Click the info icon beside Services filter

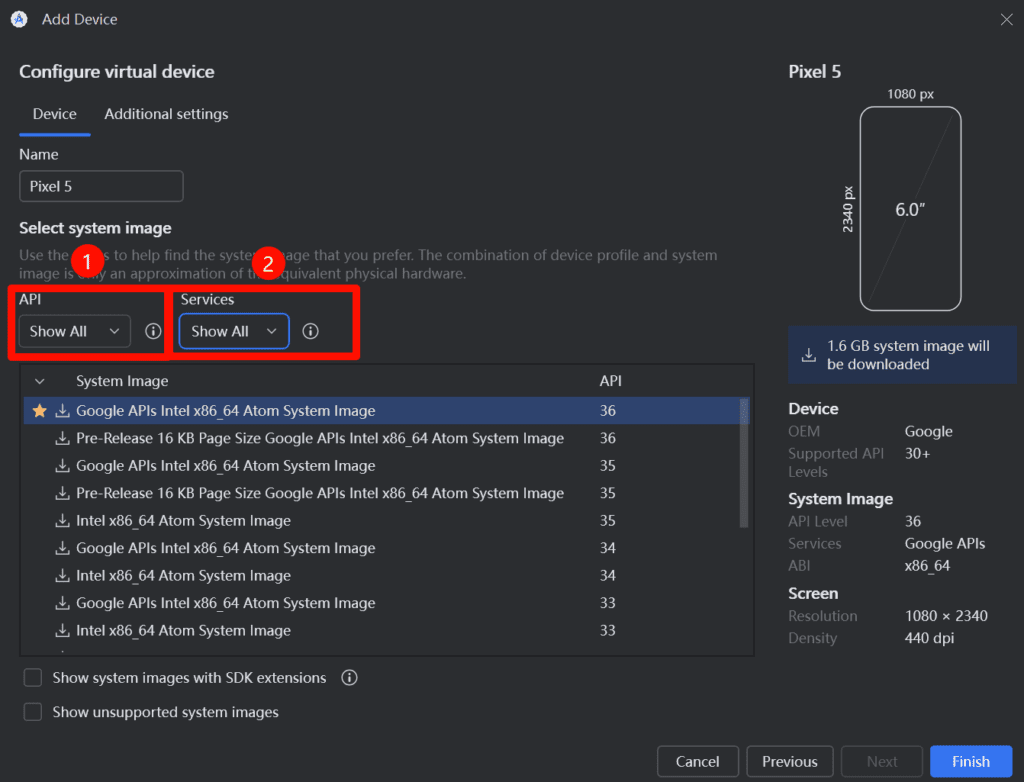click(311, 331)
